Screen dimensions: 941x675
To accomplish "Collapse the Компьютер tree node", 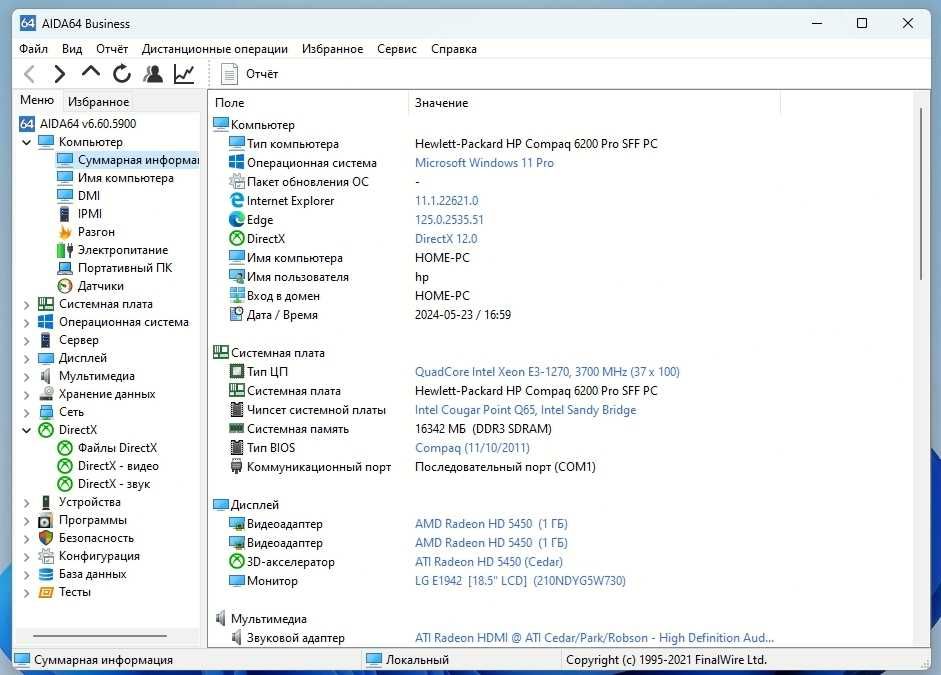I will click(x=26, y=142).
